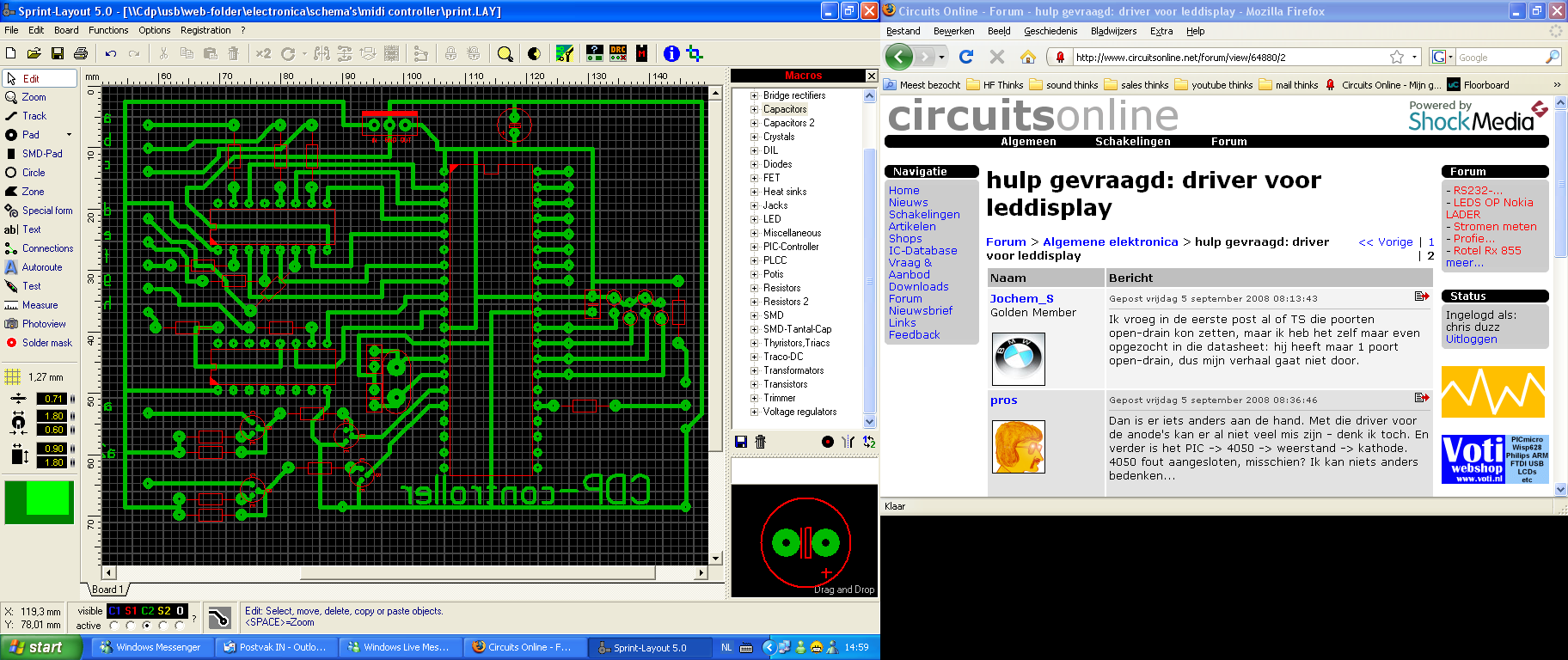This screenshot has width=1568, height=660.
Task: Click the Uitloggen link
Action: (x=1471, y=339)
